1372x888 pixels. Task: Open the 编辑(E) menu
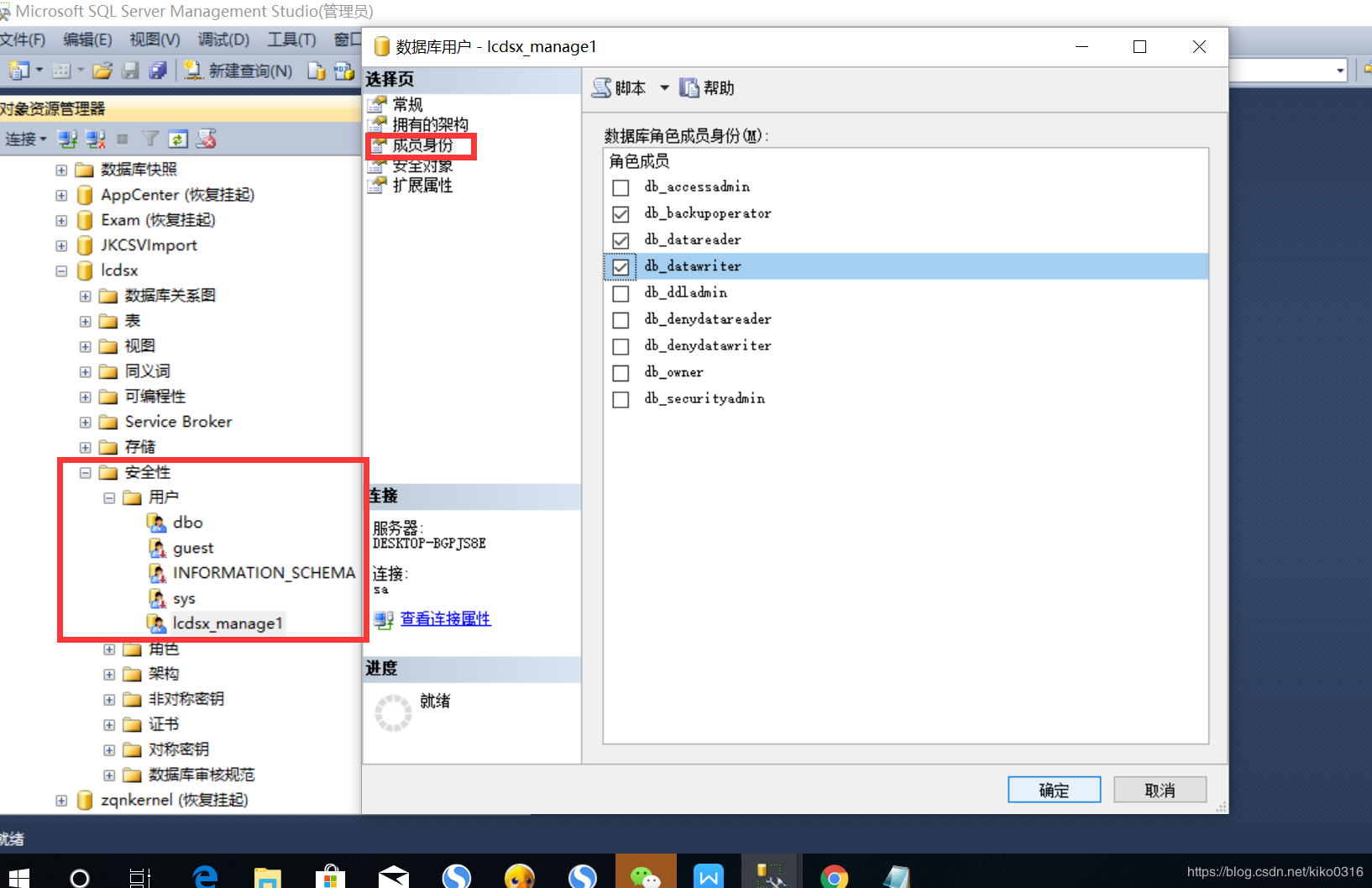[x=87, y=39]
